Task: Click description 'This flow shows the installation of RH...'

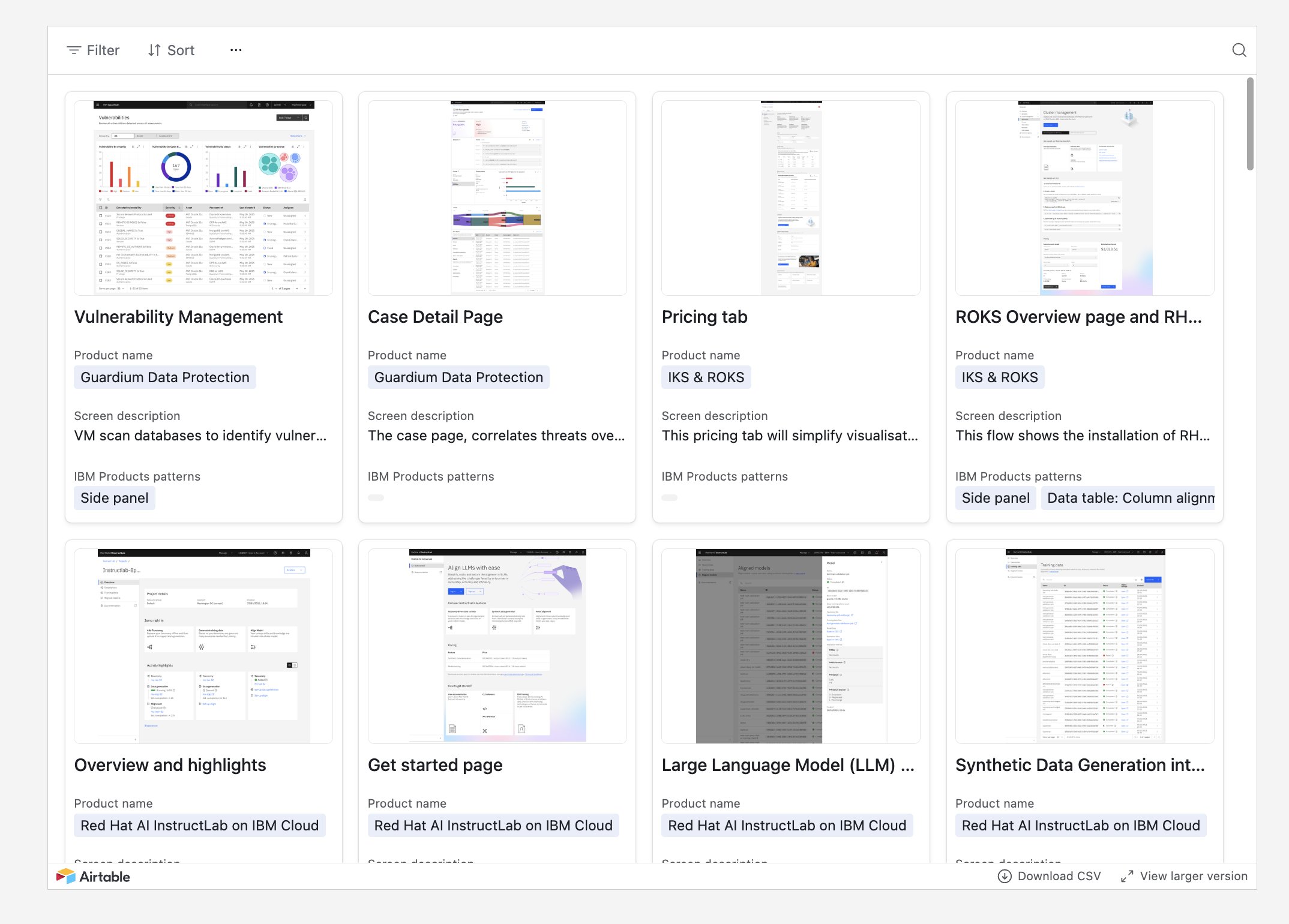Action: pos(1083,436)
